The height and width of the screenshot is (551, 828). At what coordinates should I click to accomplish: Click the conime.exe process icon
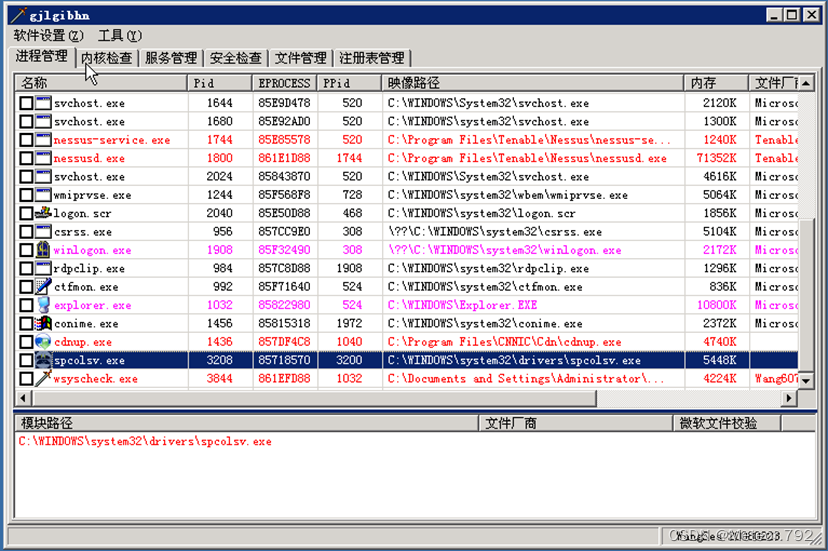click(x=43, y=323)
